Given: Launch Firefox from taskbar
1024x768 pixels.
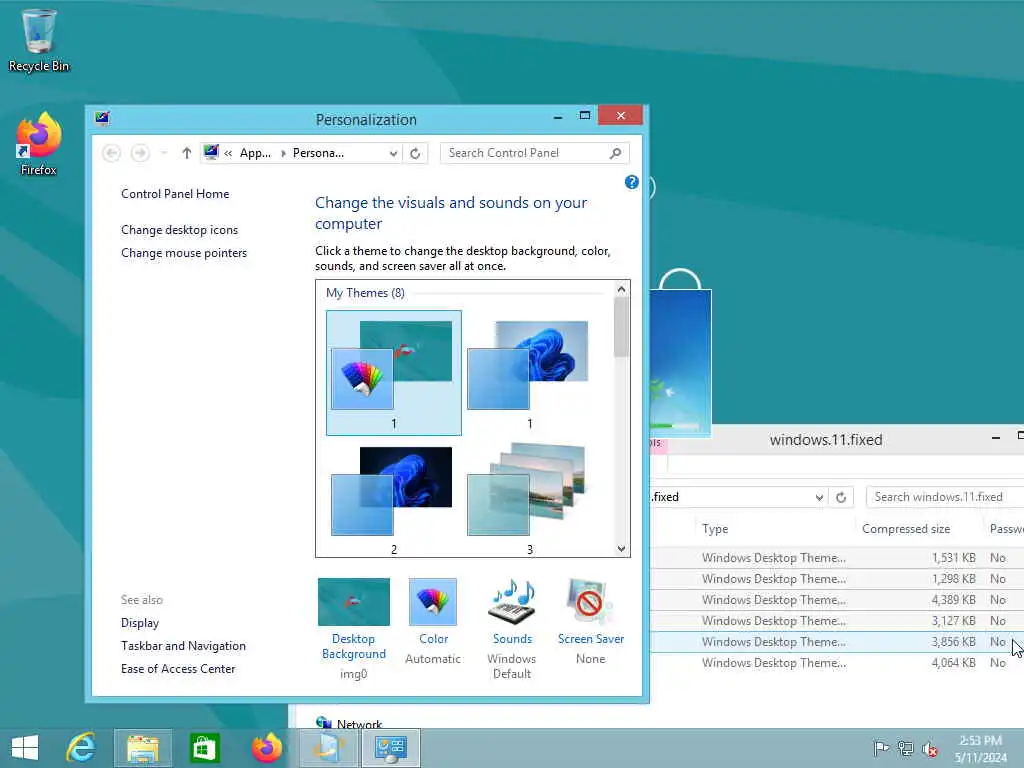Looking at the screenshot, I should click(266, 748).
